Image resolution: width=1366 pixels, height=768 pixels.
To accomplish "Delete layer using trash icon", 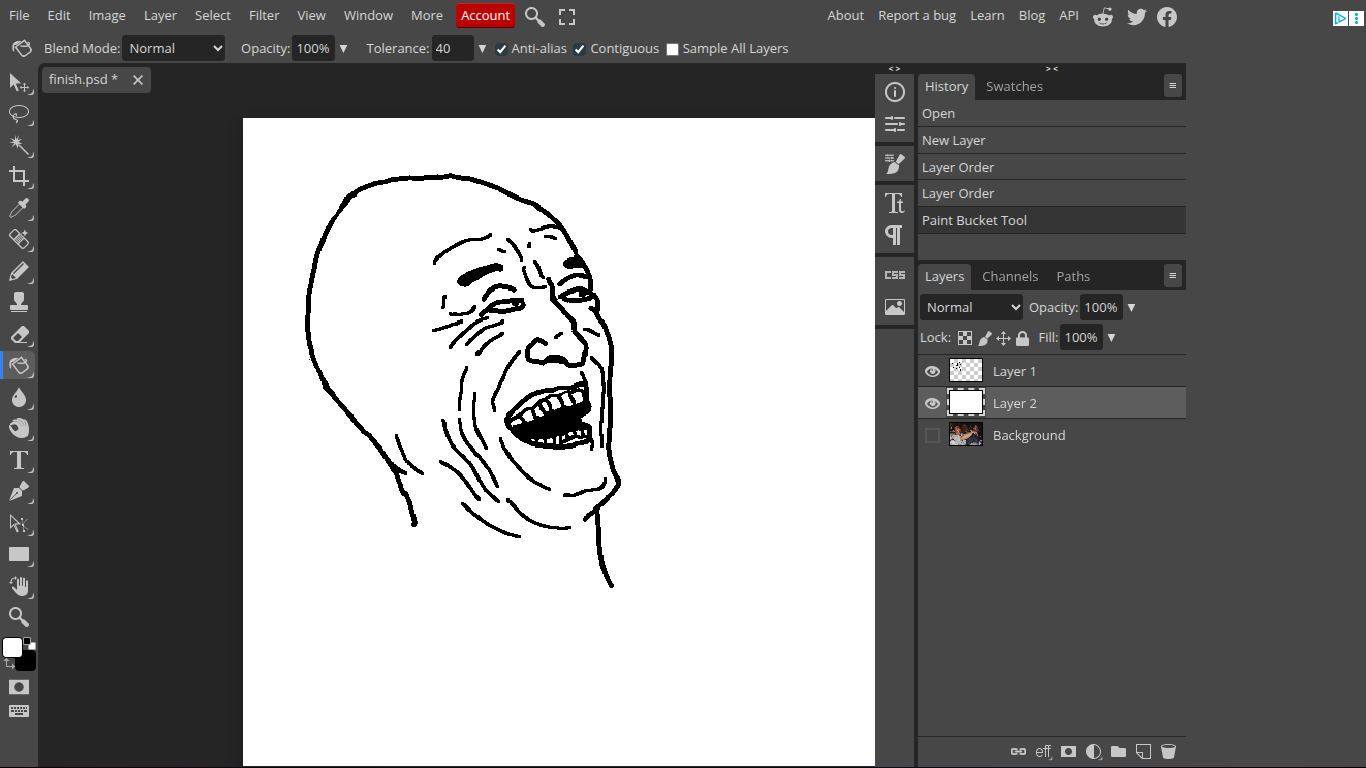I will tap(1168, 752).
